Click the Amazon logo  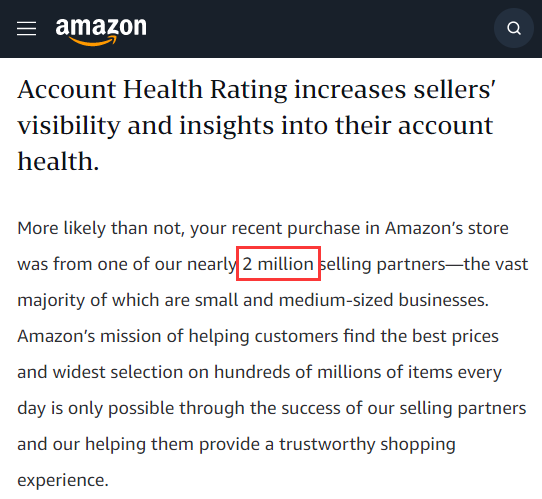(x=101, y=31)
